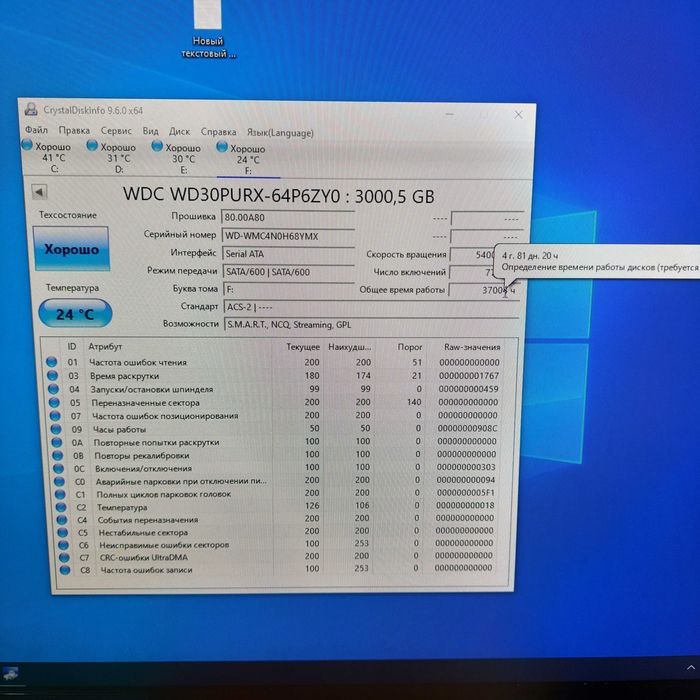Show hidden tray icons chevron
The width and height of the screenshot is (700, 700).
pyautogui.click(x=691, y=668)
